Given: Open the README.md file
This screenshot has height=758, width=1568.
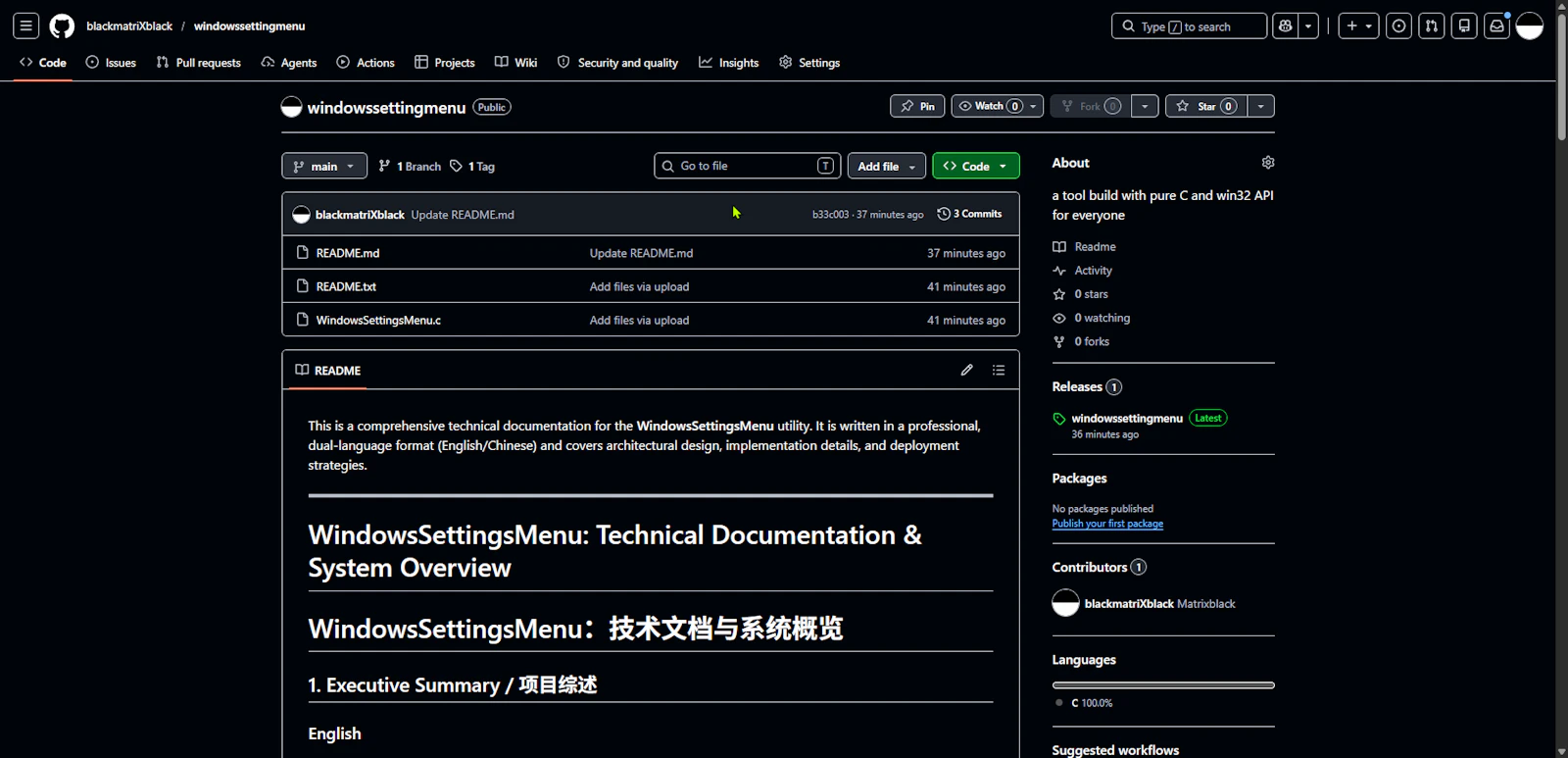Looking at the screenshot, I should (x=348, y=253).
